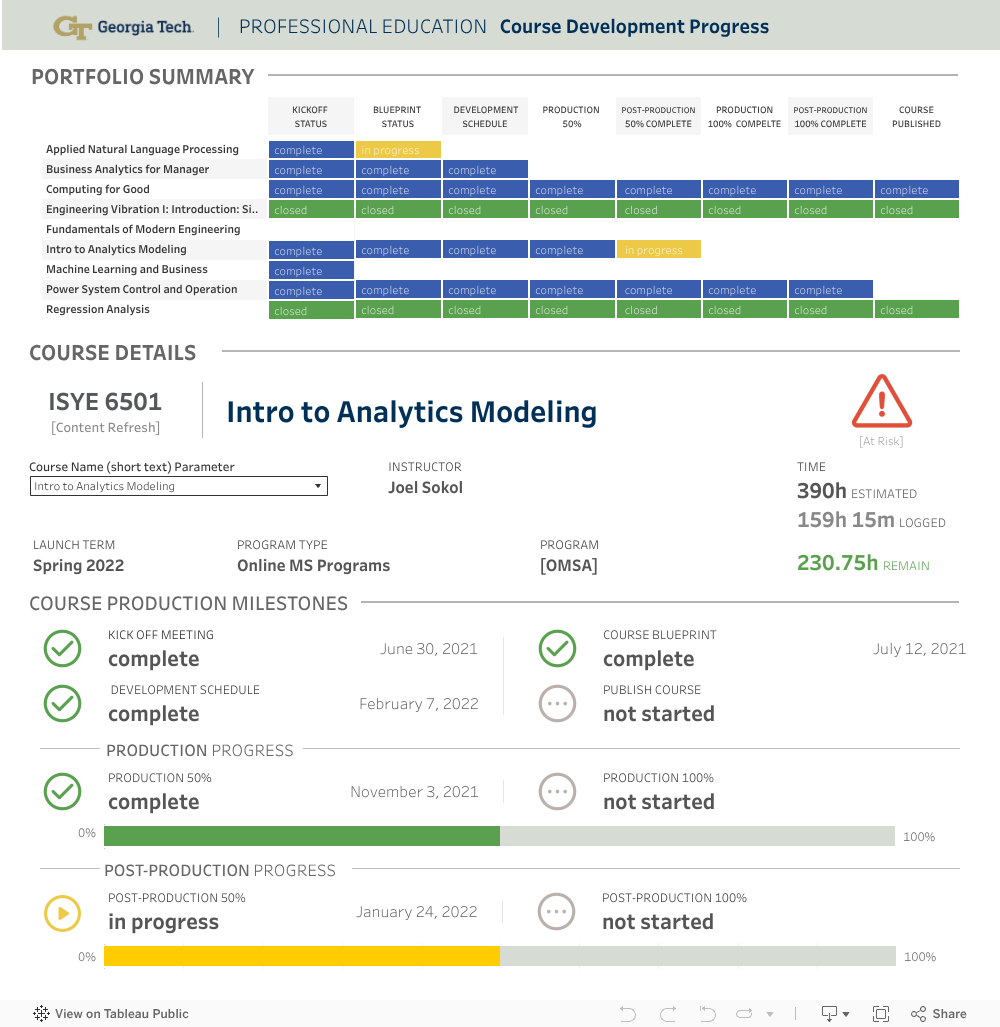Click the Share button
1000x1027 pixels.
[x=938, y=1014]
